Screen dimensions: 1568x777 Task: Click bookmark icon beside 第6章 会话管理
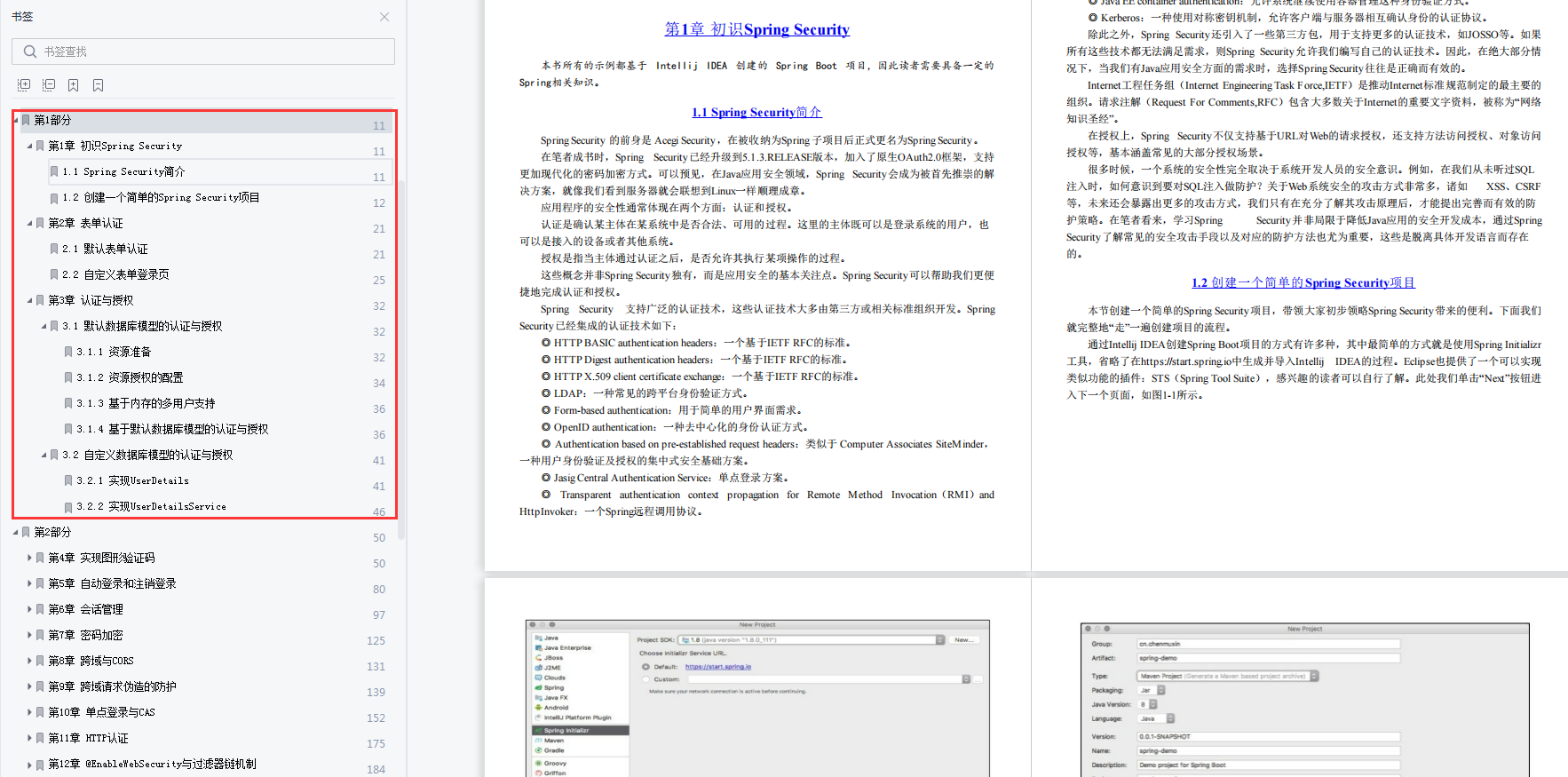click(x=40, y=610)
